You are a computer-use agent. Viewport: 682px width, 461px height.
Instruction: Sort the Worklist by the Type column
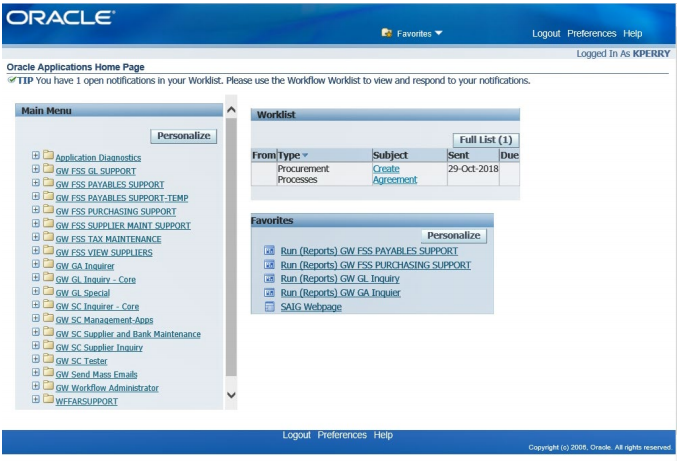[293, 155]
